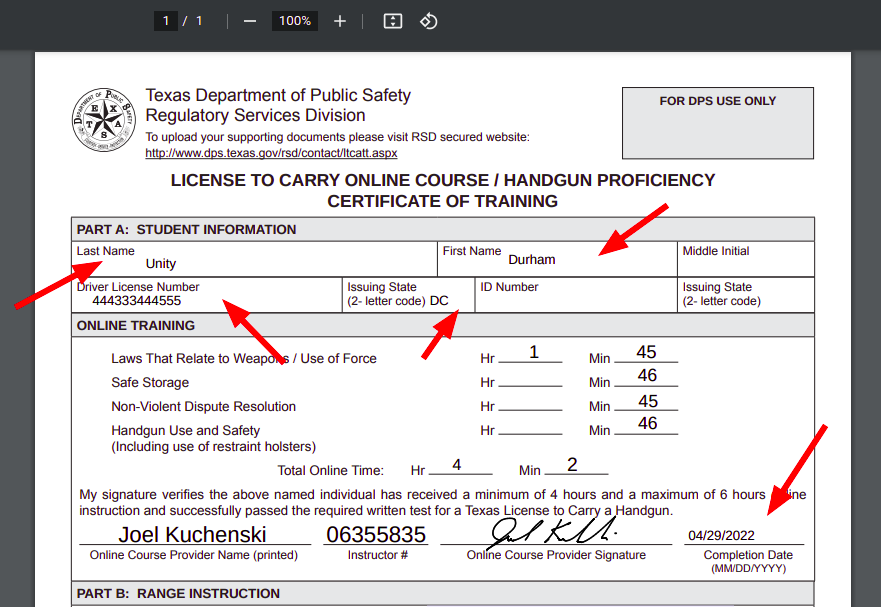881x607 pixels.
Task: Click the Laws That Relate Hr value 1
Action: click(x=534, y=352)
